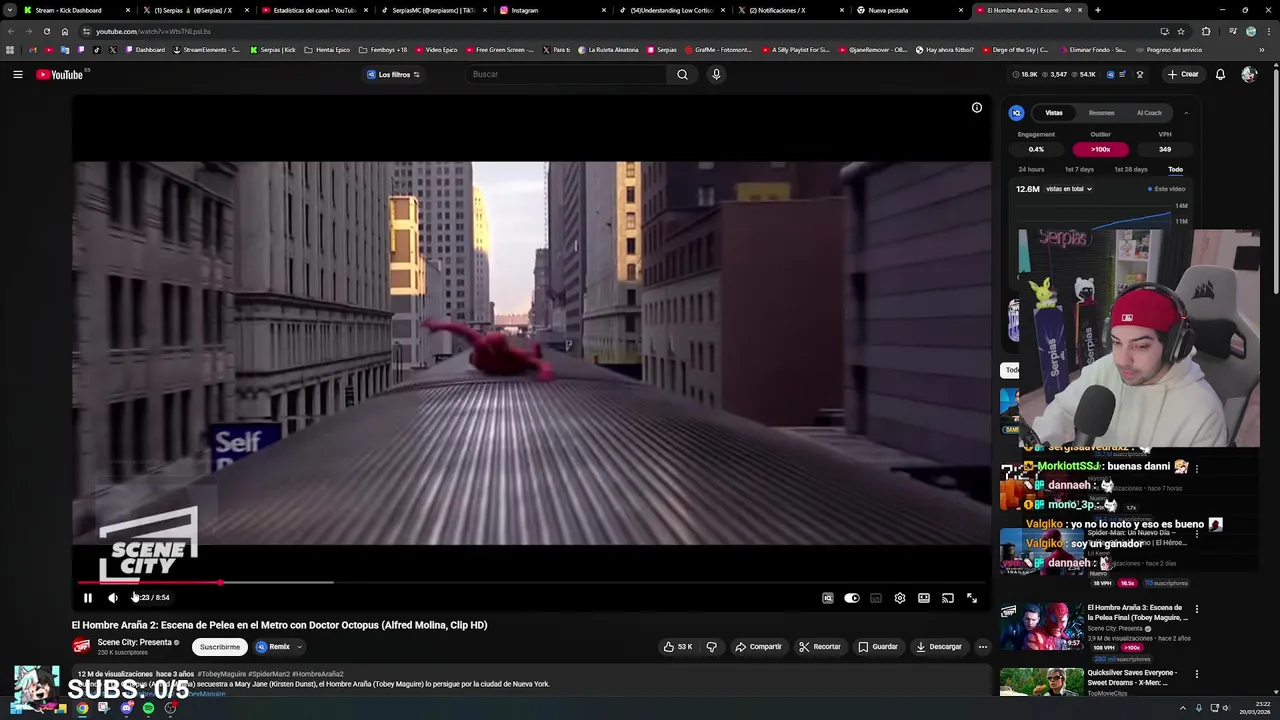Open the vistas en total dropdown

[1069, 189]
